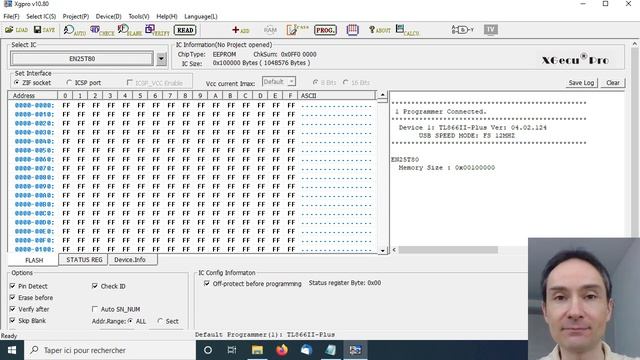Toggle the Check ID option
The image size is (640, 360).
point(109,286)
